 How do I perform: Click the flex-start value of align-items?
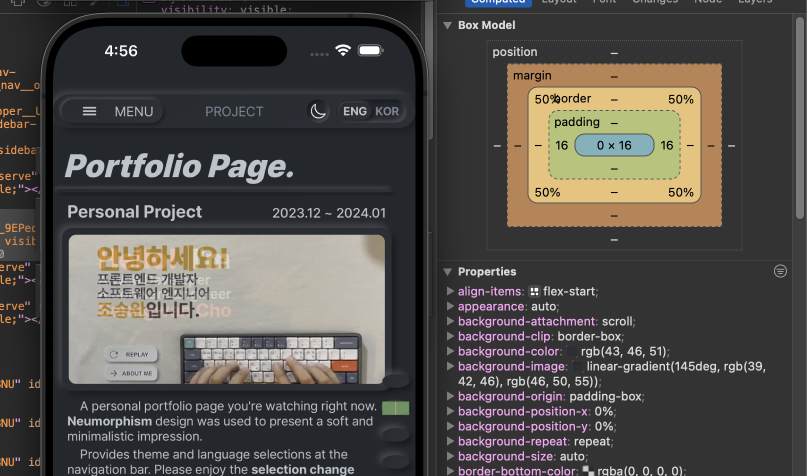tap(569, 291)
